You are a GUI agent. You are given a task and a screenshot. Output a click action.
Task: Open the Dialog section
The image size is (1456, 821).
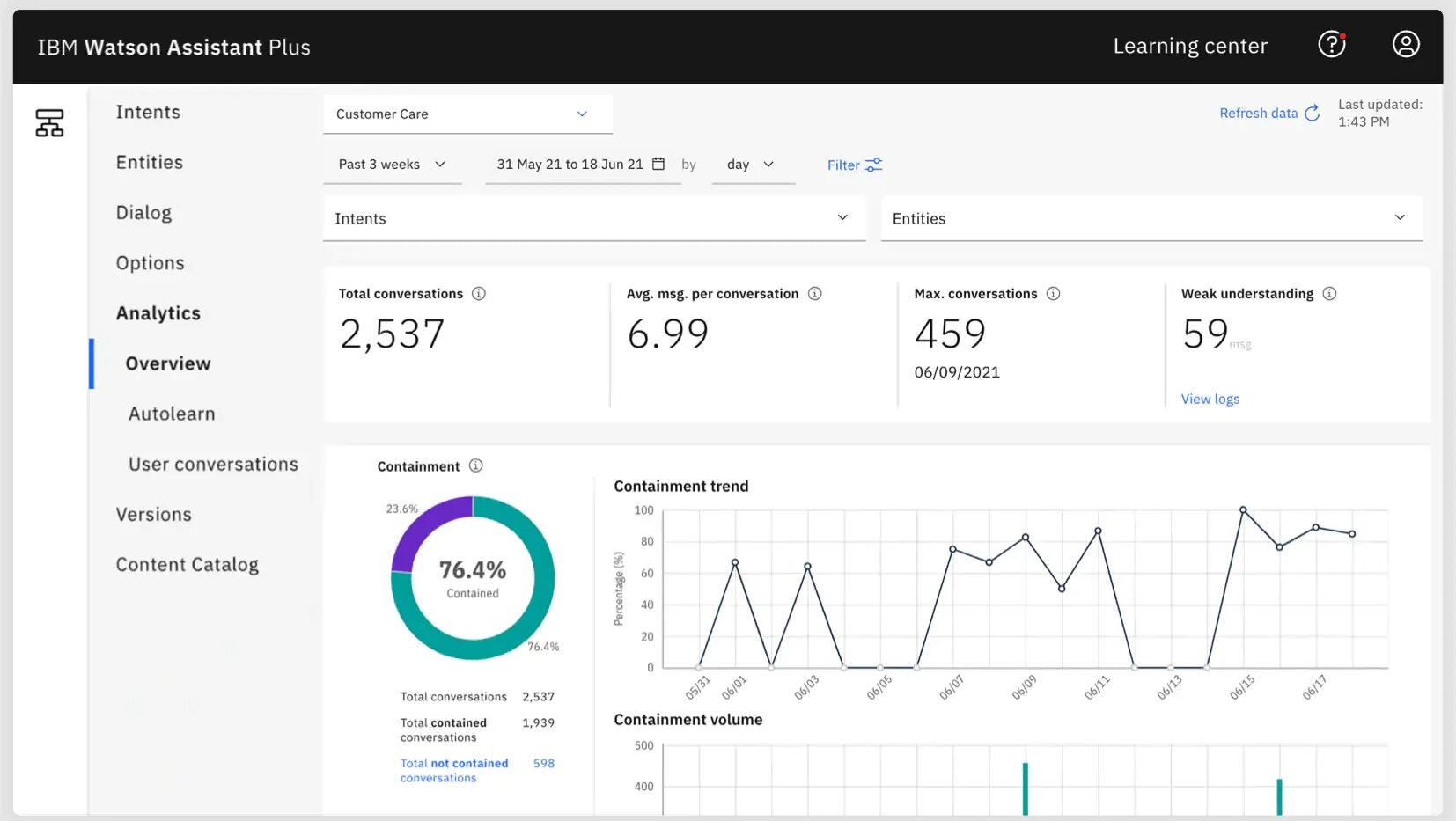tap(143, 213)
